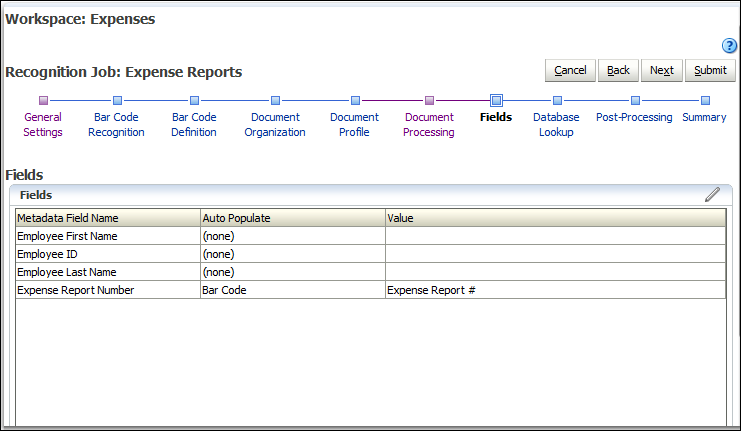
Task: Open the help icon
Action: click(x=729, y=46)
